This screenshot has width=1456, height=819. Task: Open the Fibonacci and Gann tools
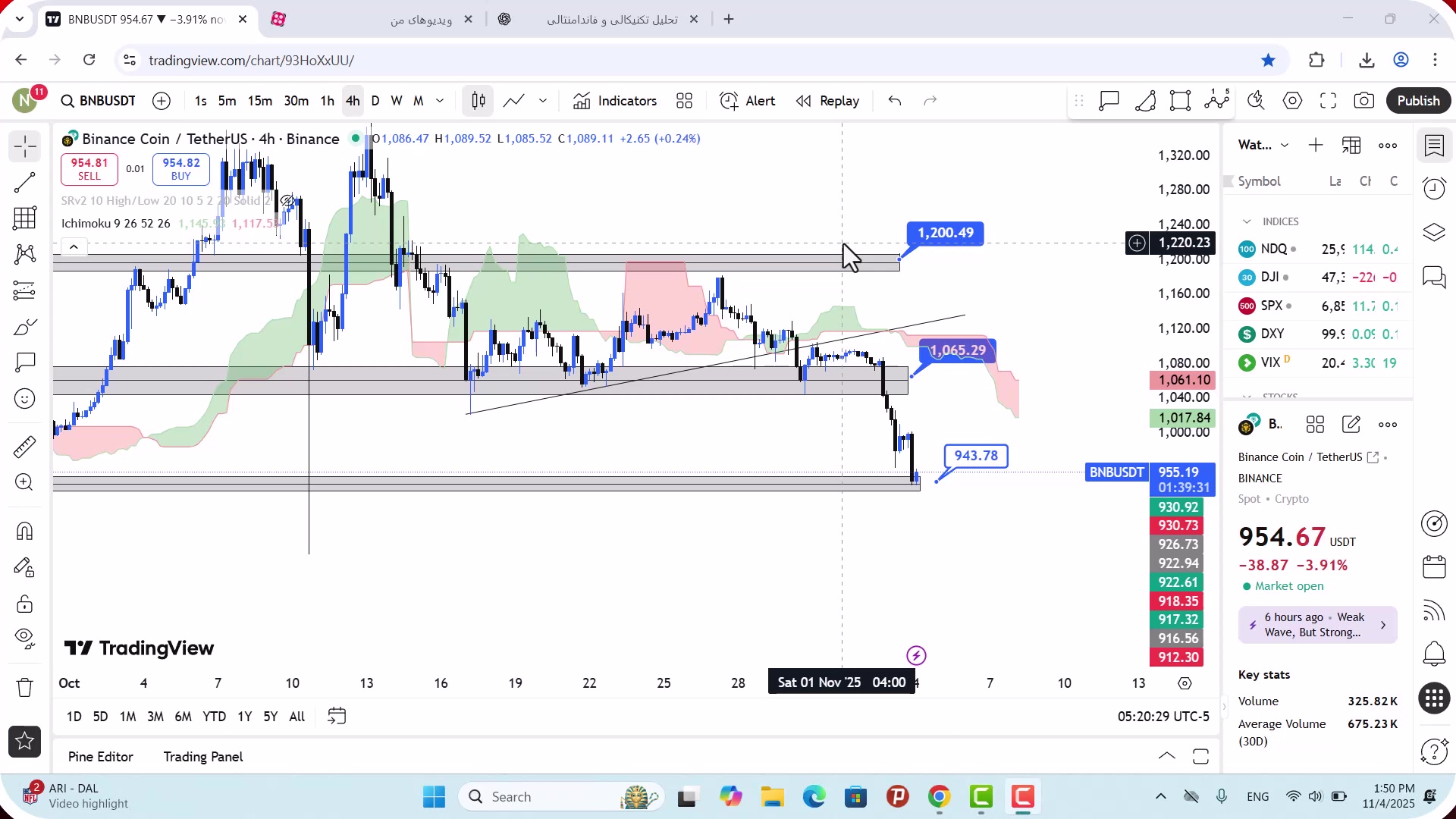coord(25,218)
